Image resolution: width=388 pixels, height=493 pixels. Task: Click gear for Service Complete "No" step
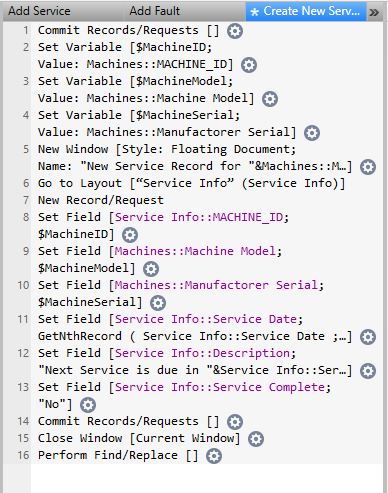(x=88, y=405)
